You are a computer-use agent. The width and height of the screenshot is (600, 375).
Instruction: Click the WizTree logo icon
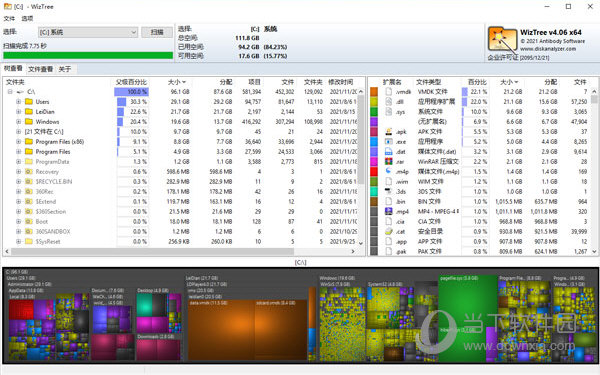[502, 41]
